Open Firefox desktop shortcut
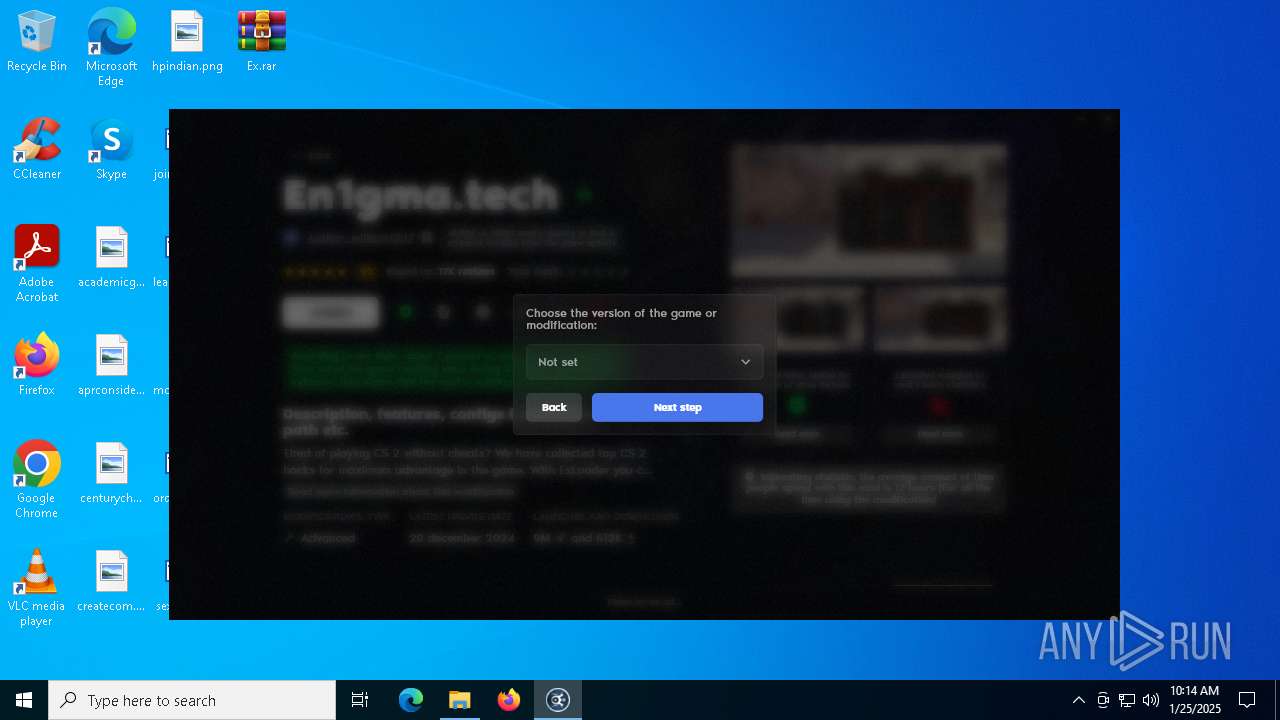 pos(37,366)
